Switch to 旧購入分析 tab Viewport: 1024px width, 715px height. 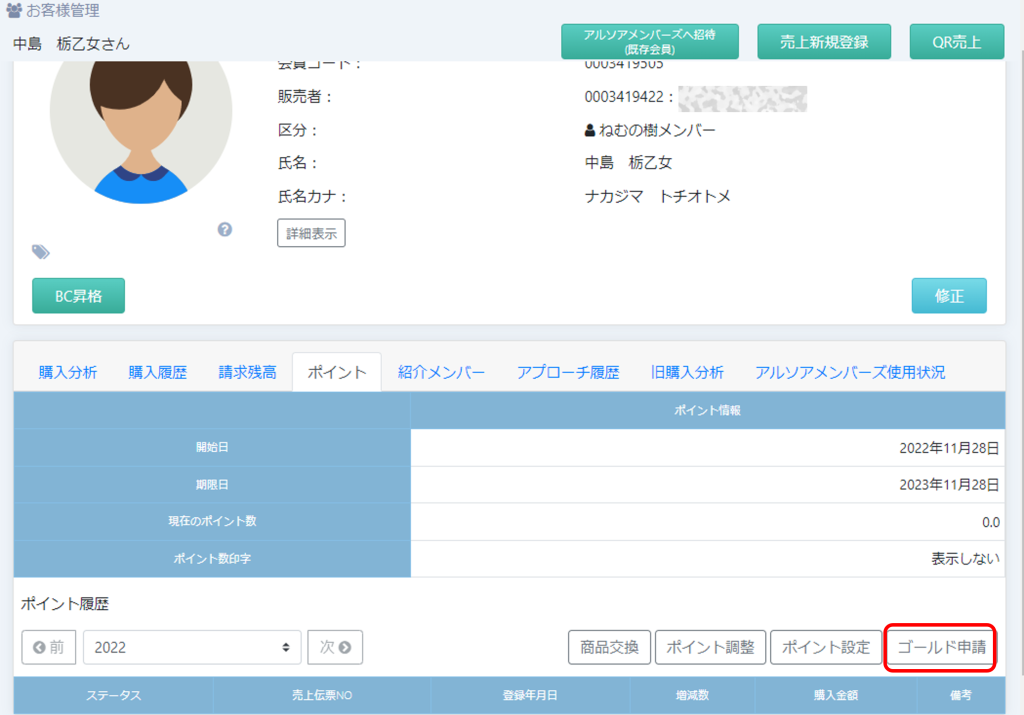tap(687, 372)
